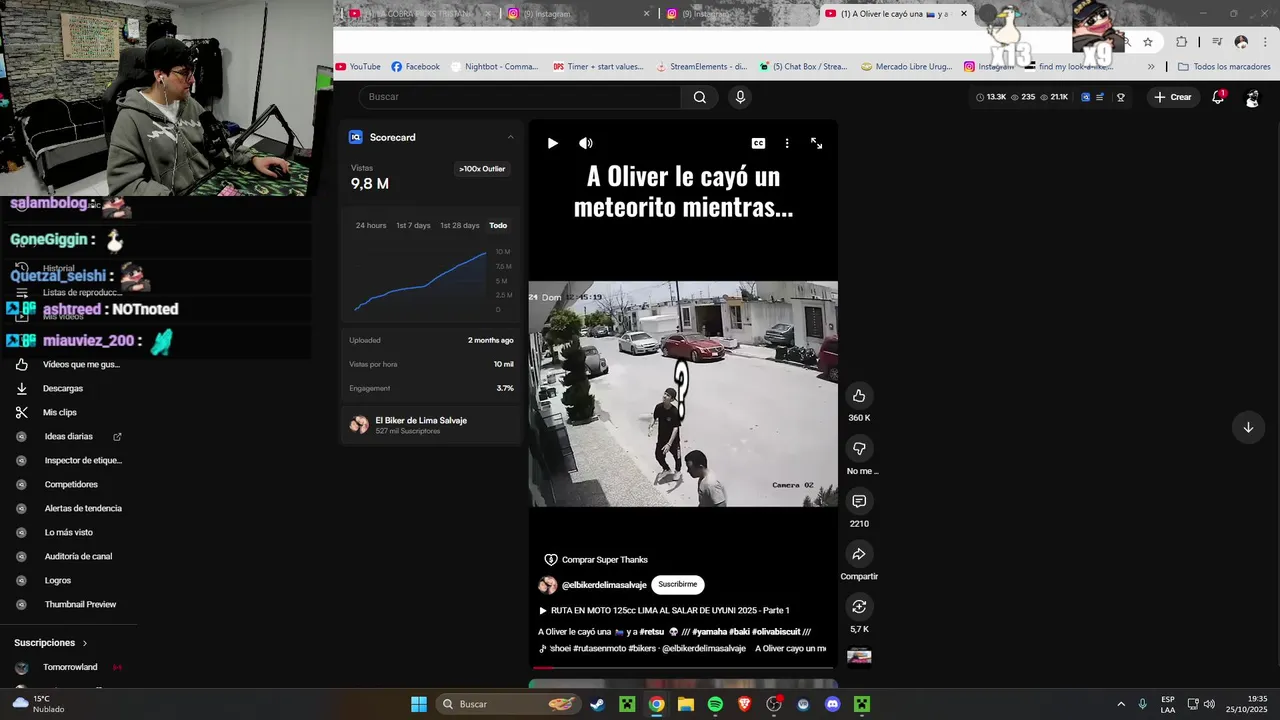Open YouTube notifications bell
Screen dimensions: 1280x720
1218,97
